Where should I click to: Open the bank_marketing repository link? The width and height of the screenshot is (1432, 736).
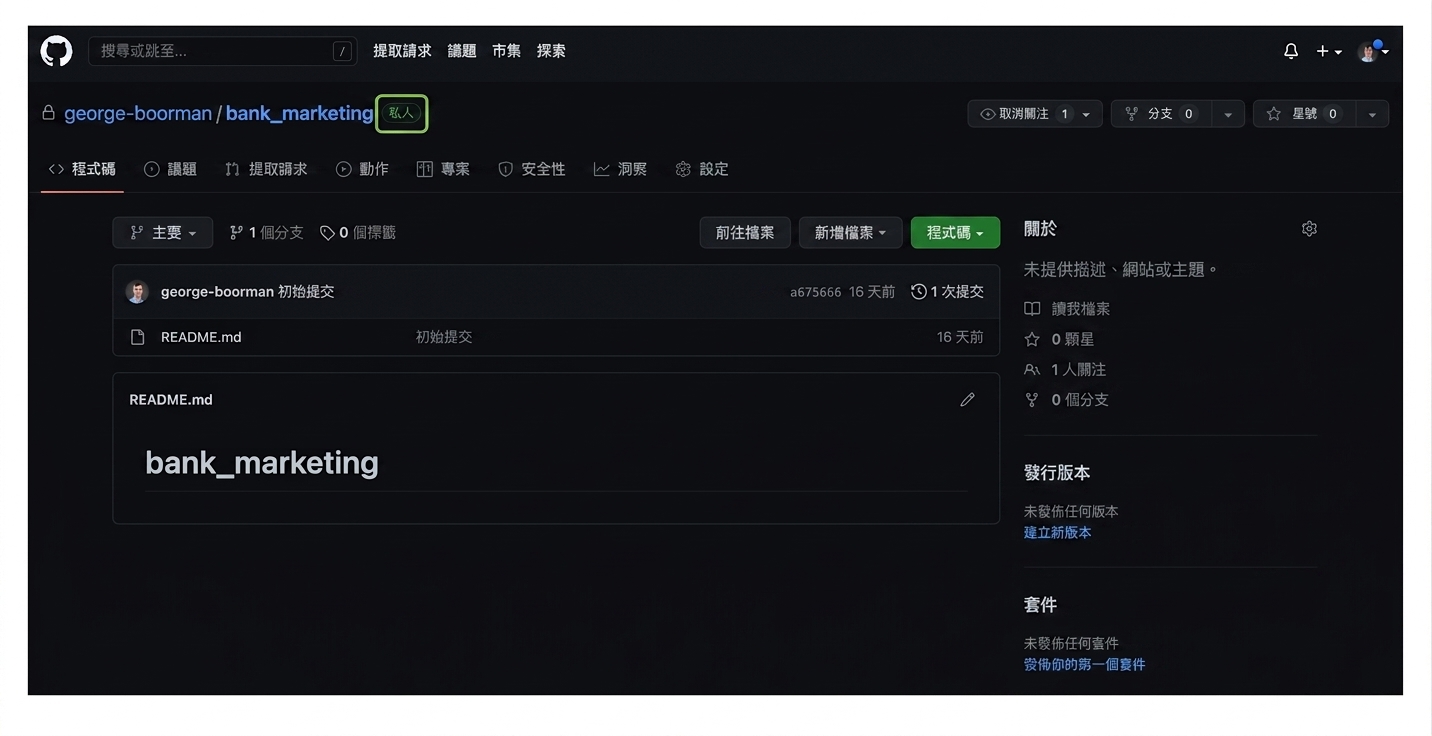(x=299, y=113)
